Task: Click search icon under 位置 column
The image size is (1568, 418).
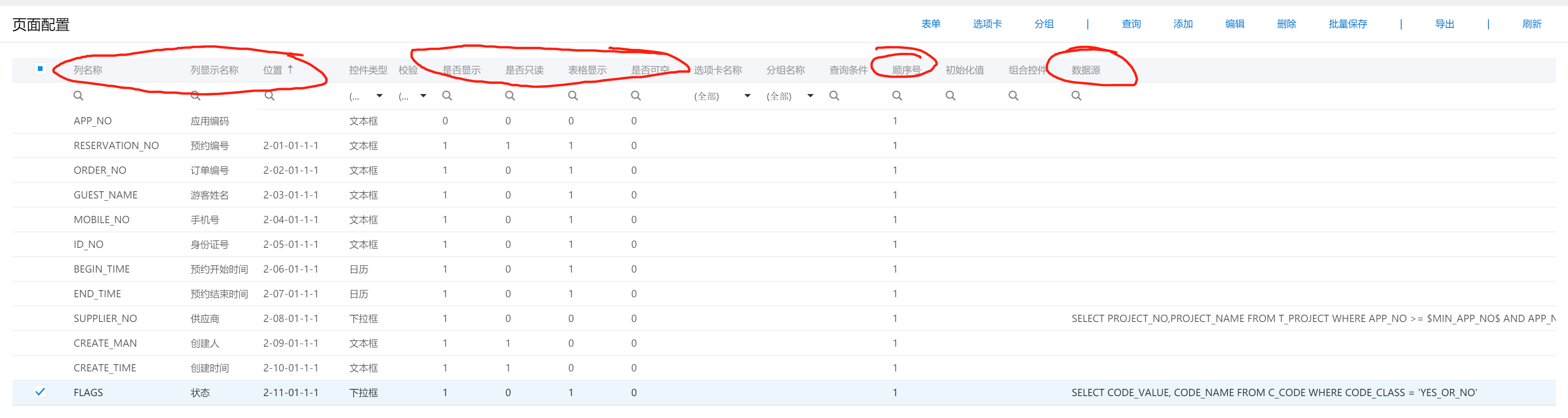Action: (x=270, y=96)
